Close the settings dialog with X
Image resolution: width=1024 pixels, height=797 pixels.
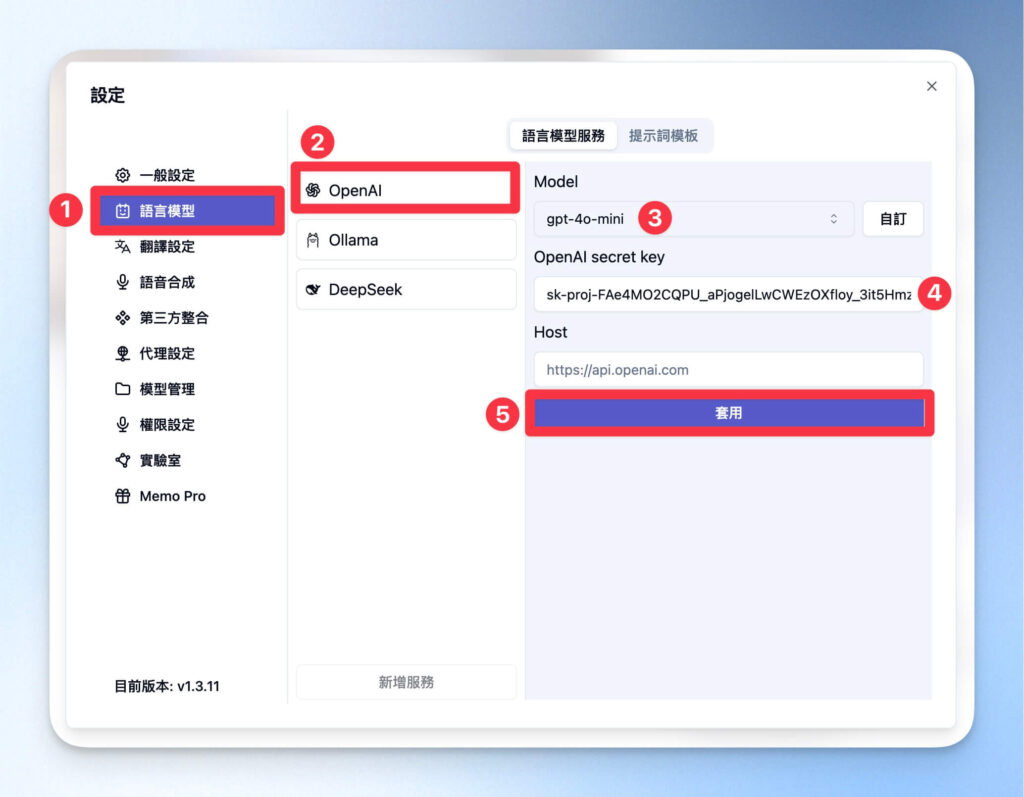pos(931,86)
